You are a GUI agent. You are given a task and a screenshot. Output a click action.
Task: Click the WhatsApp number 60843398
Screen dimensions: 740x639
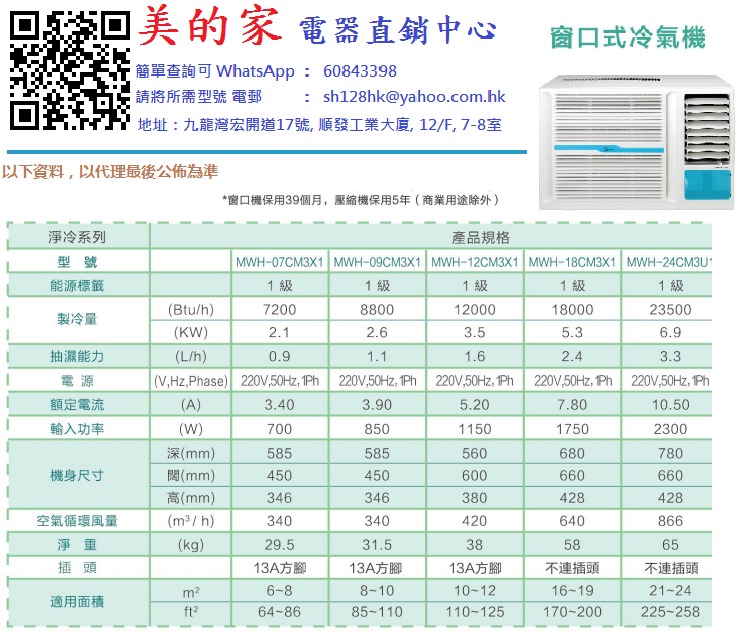click(x=360, y=71)
